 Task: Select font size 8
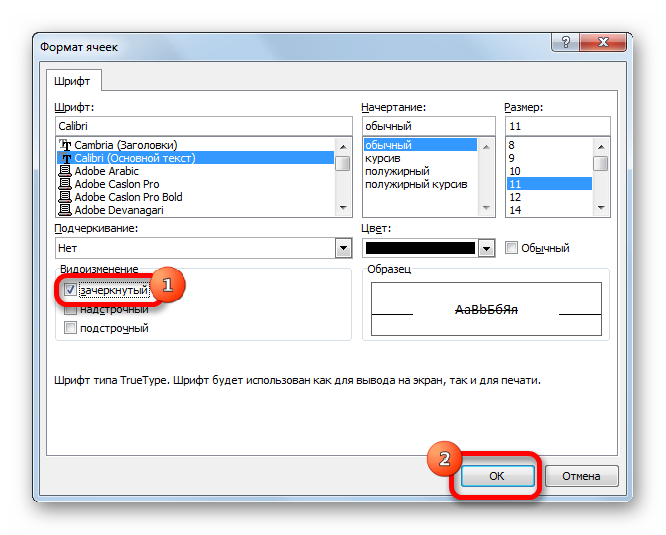click(549, 145)
